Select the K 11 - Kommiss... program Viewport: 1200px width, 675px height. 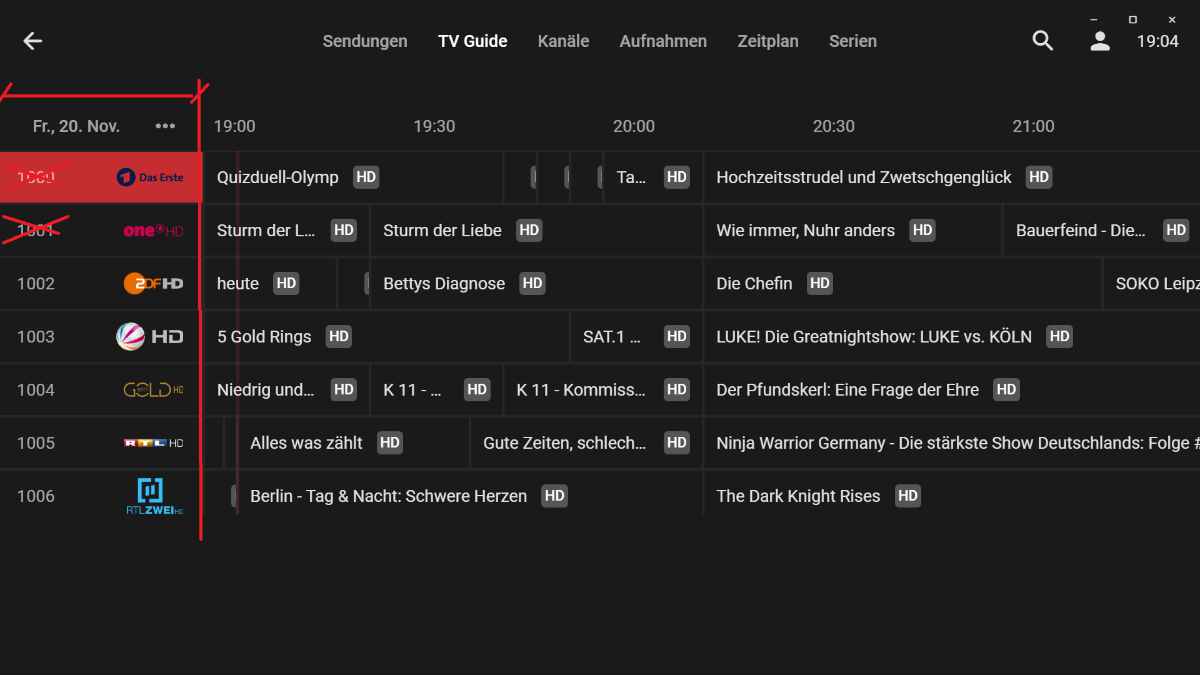[x=602, y=389]
